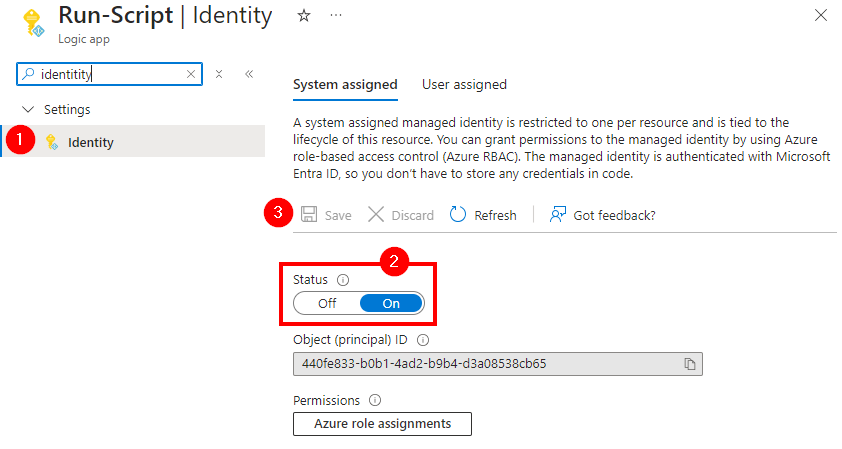Open Azure role assignments
The image size is (842, 449).
pos(382,424)
